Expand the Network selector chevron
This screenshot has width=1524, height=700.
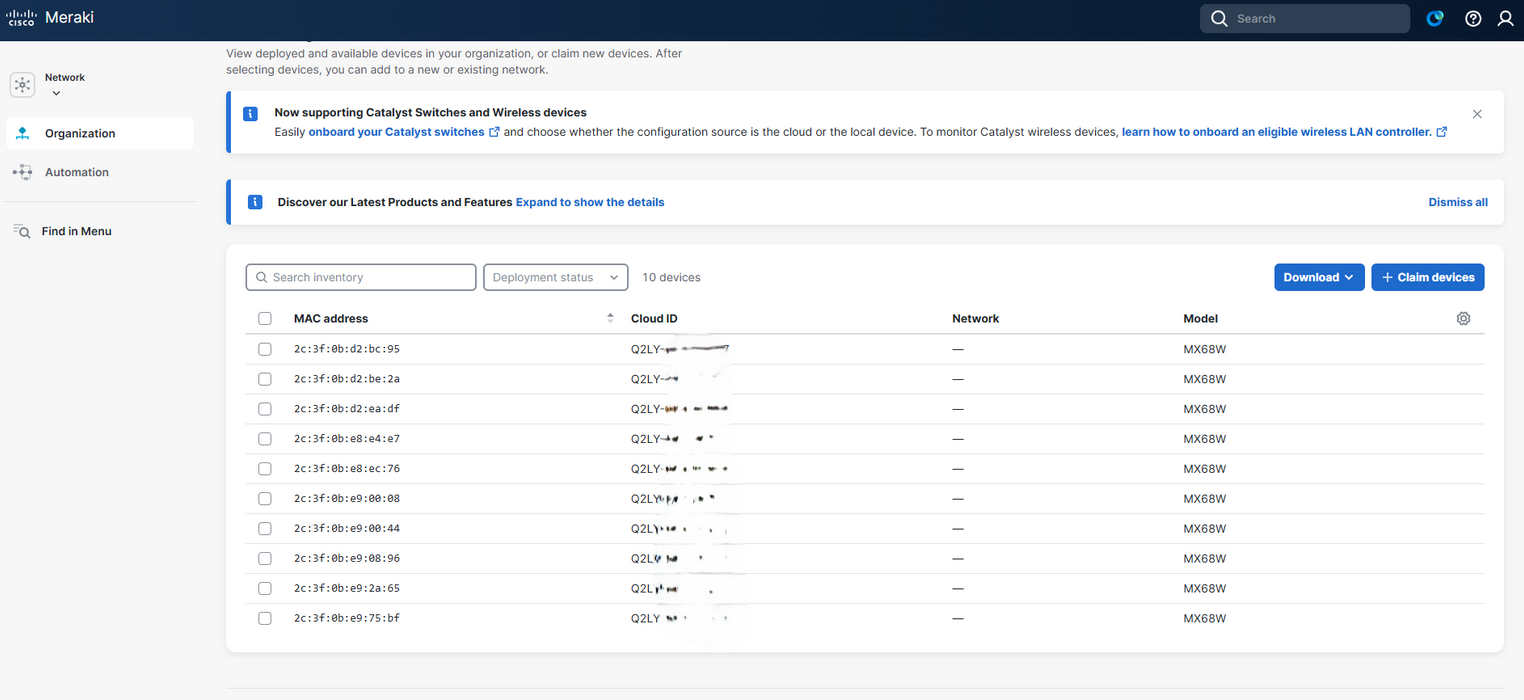point(56,94)
